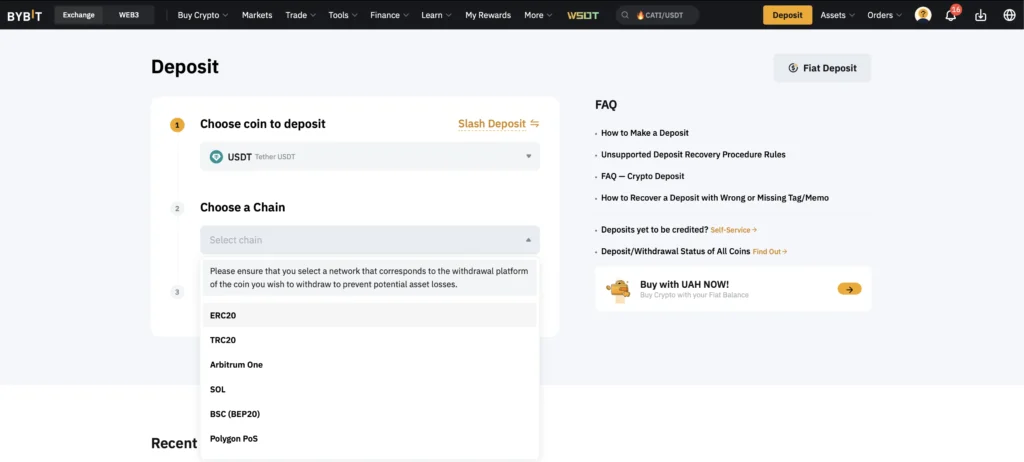This screenshot has height=462, width=1024.
Task: Click the Slash Deposit link
Action: click(x=492, y=124)
